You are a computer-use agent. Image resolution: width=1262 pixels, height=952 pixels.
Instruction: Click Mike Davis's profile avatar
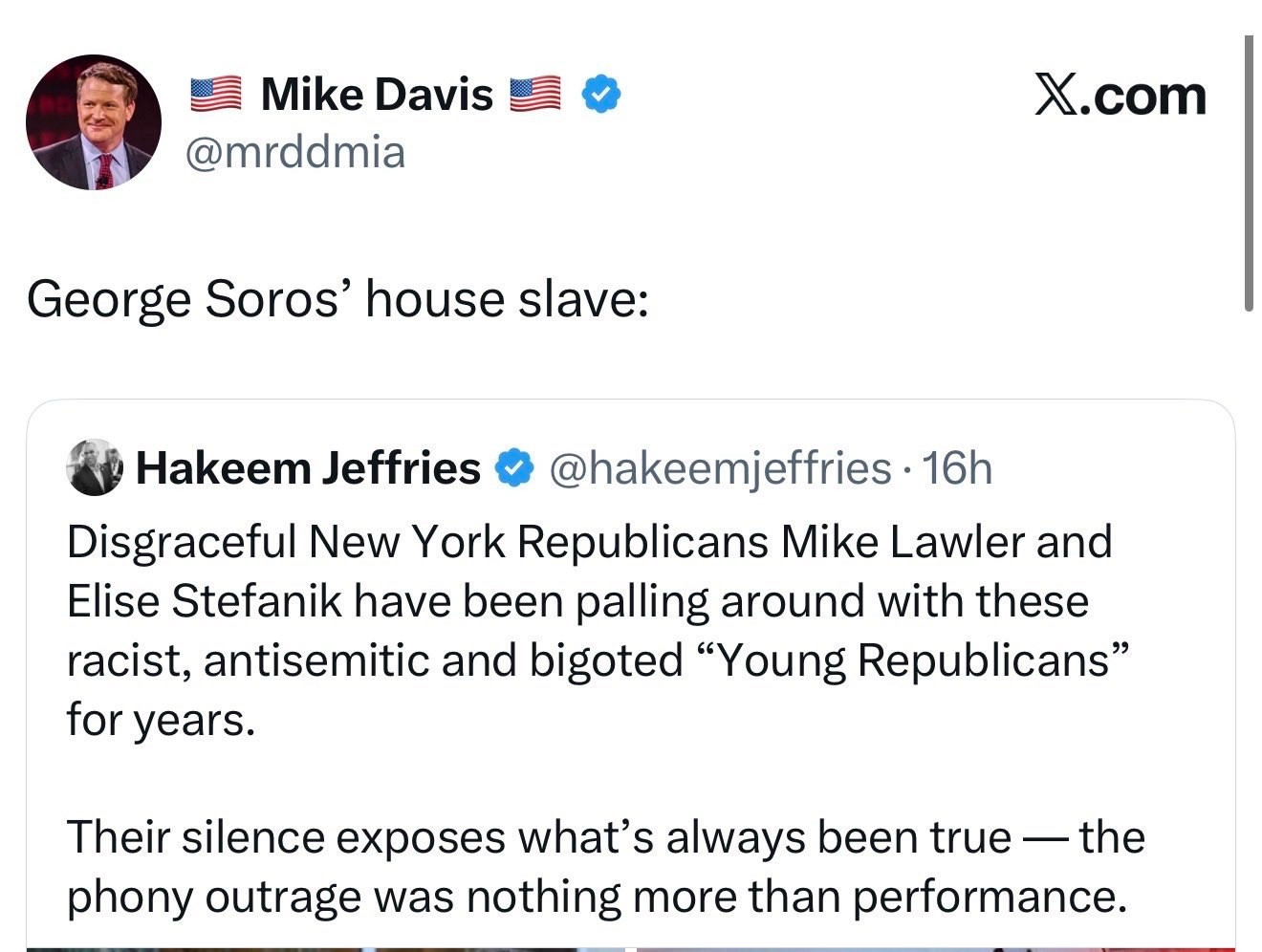point(93,121)
